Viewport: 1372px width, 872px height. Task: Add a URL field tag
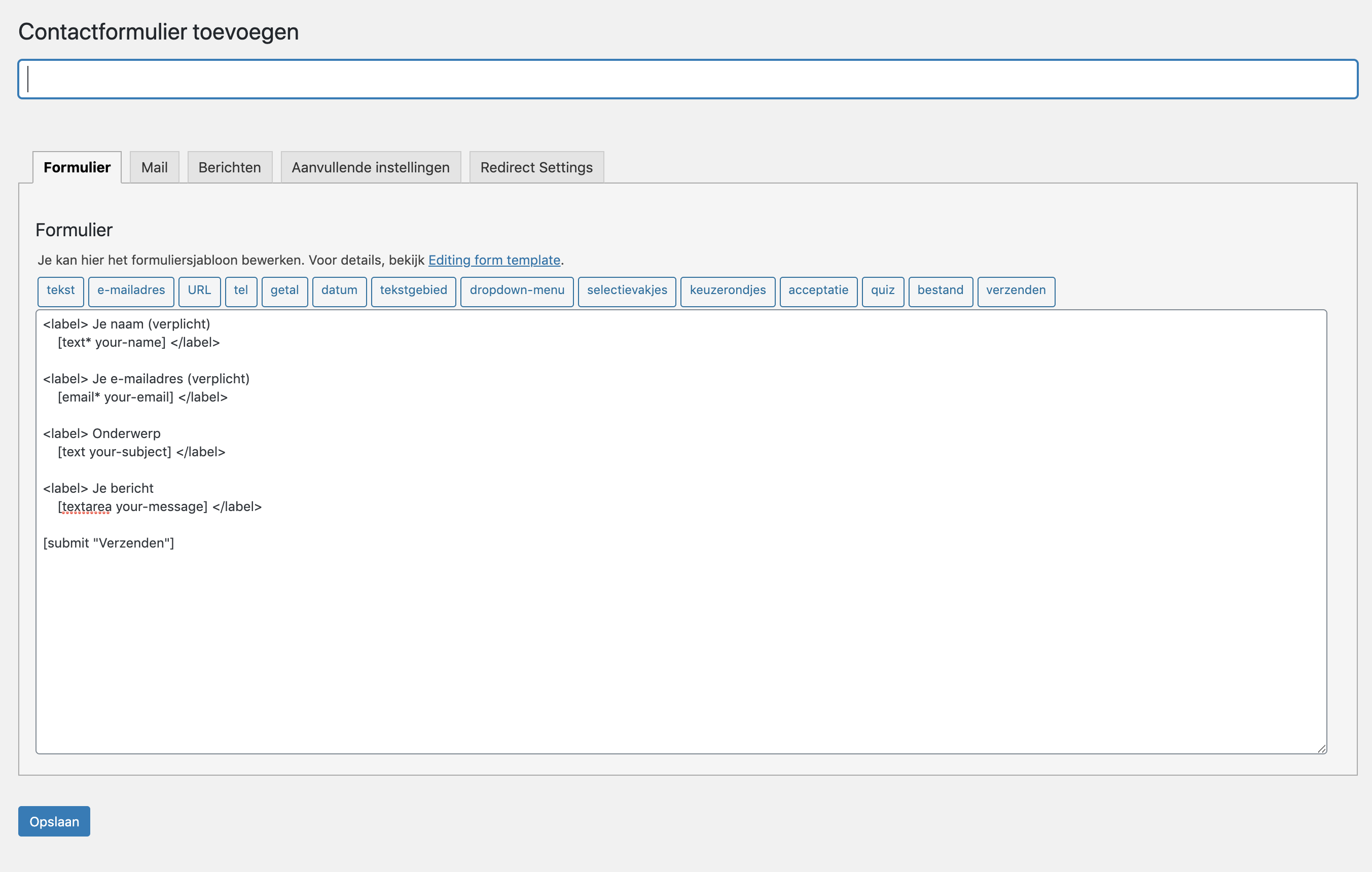click(199, 290)
